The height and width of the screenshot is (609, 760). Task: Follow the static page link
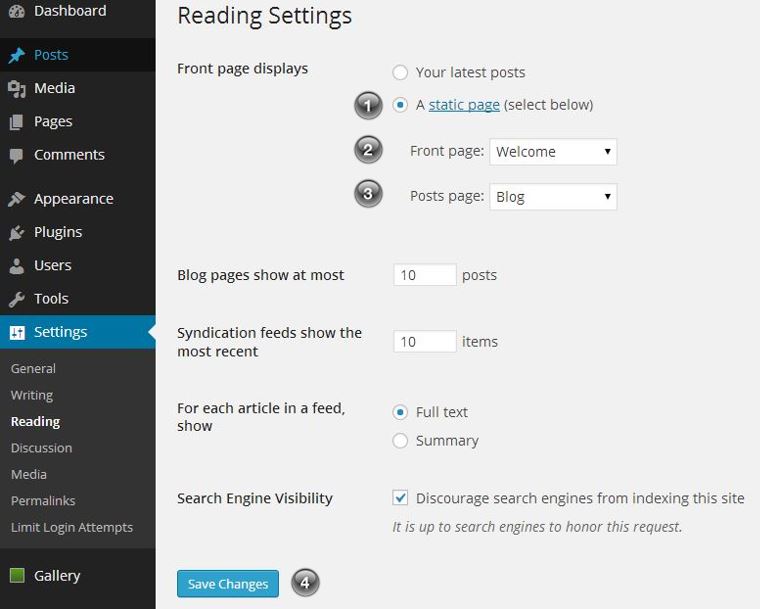[464, 105]
